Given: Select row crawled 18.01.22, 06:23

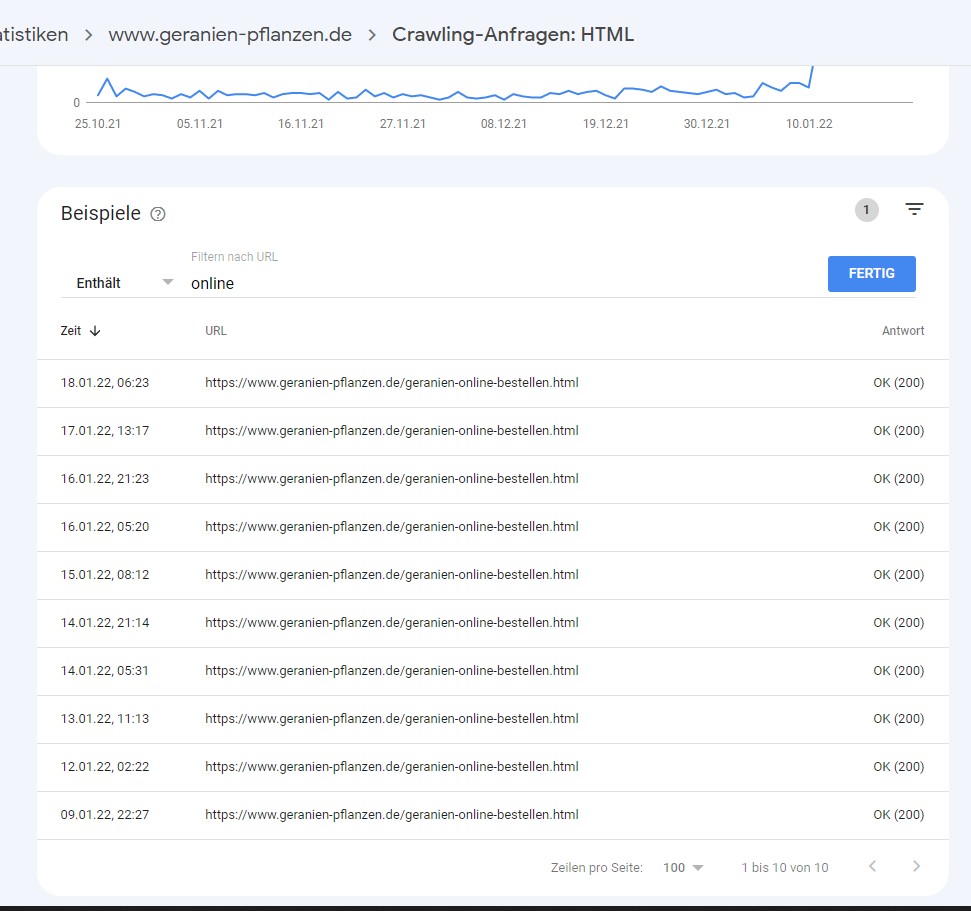Looking at the screenshot, I should pyautogui.click(x=105, y=383).
